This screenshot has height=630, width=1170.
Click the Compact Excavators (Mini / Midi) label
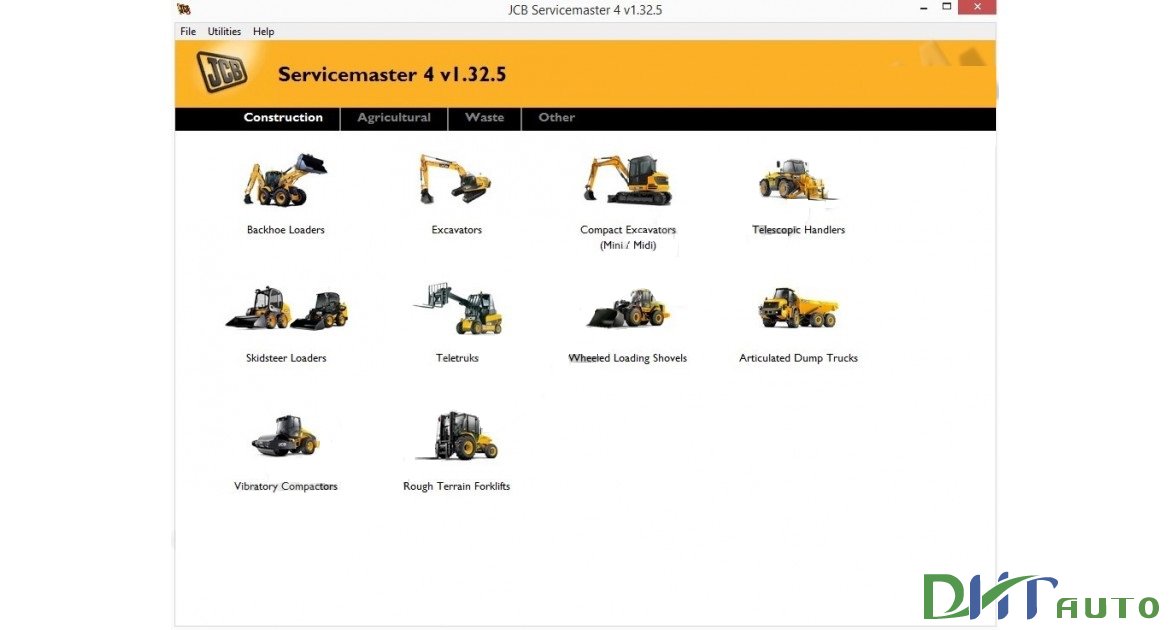628,237
